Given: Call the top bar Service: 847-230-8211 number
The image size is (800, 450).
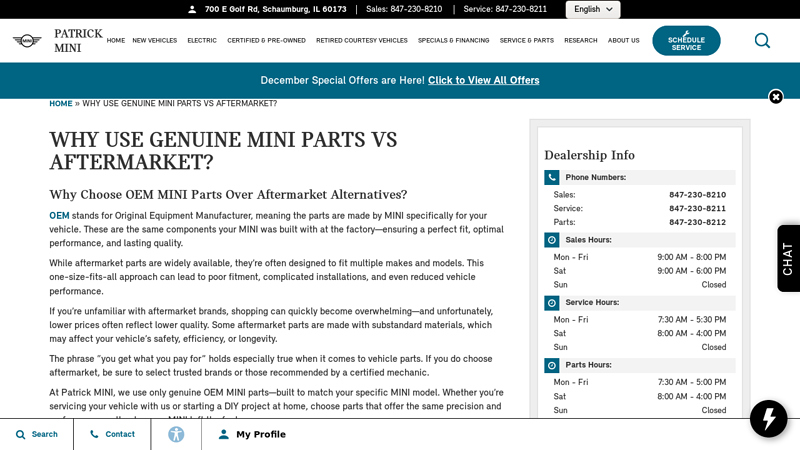Looking at the screenshot, I should point(505,9).
